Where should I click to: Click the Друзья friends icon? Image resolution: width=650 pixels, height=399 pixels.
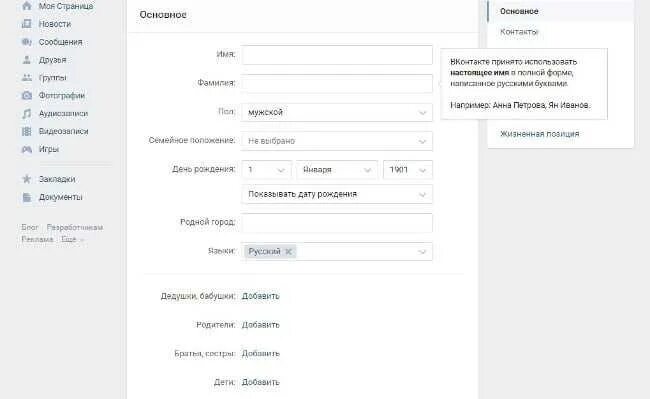tap(27, 60)
